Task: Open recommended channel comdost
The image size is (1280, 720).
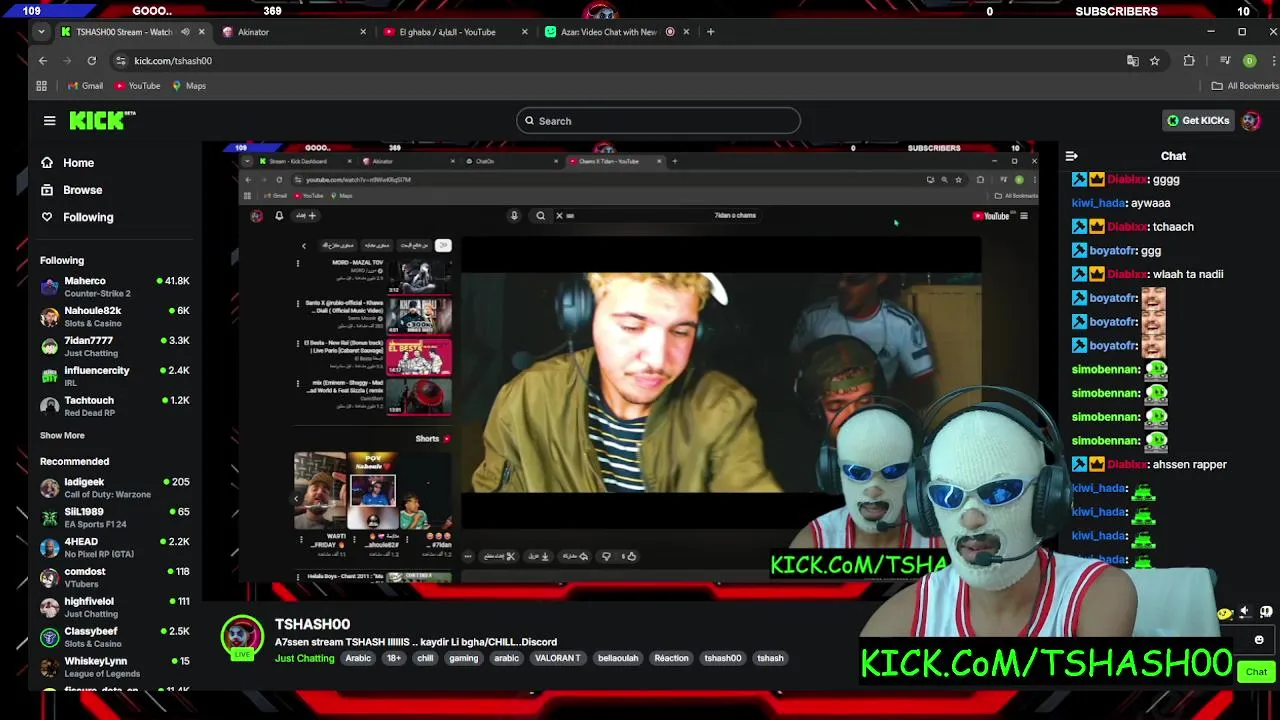Action: [115, 578]
